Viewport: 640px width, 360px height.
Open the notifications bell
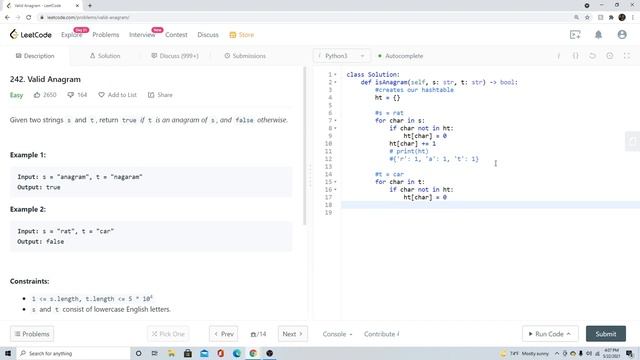598,35
